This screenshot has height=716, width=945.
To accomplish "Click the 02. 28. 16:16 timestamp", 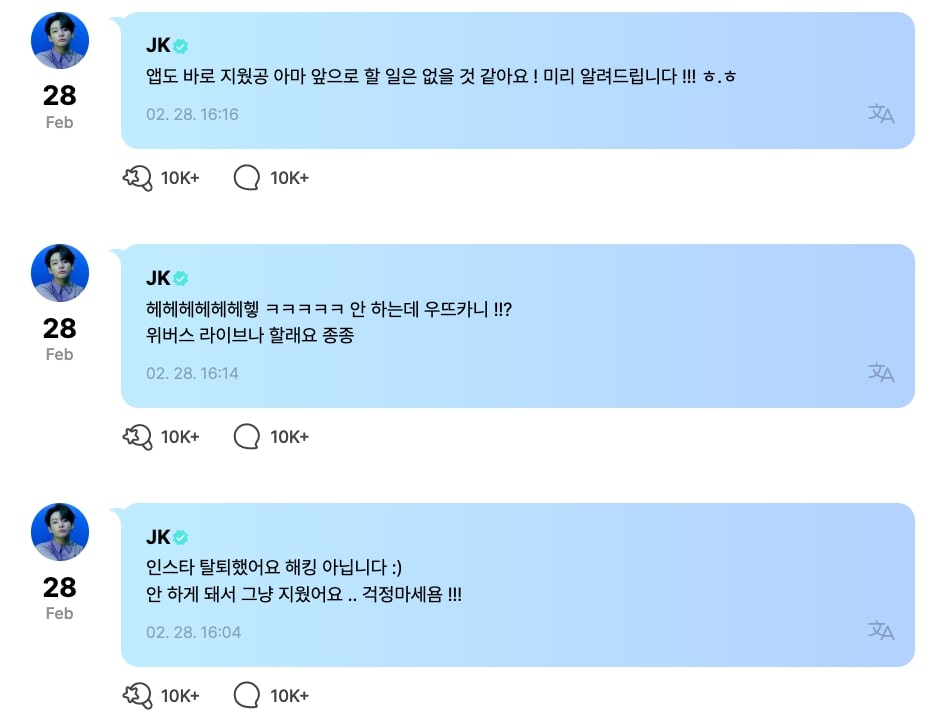I will [x=192, y=114].
